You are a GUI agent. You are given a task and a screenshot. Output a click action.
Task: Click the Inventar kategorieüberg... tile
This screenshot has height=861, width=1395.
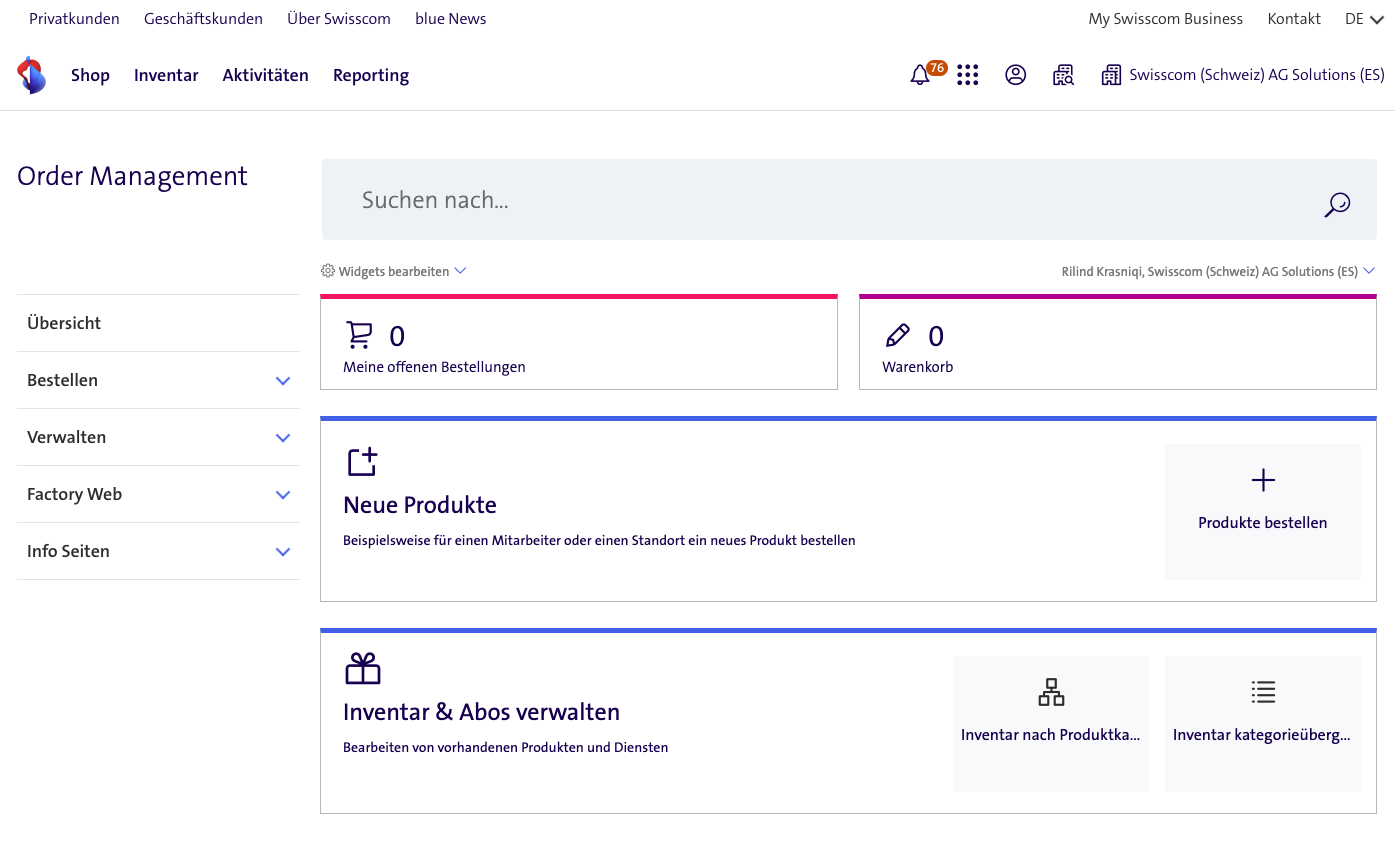pyautogui.click(x=1263, y=724)
